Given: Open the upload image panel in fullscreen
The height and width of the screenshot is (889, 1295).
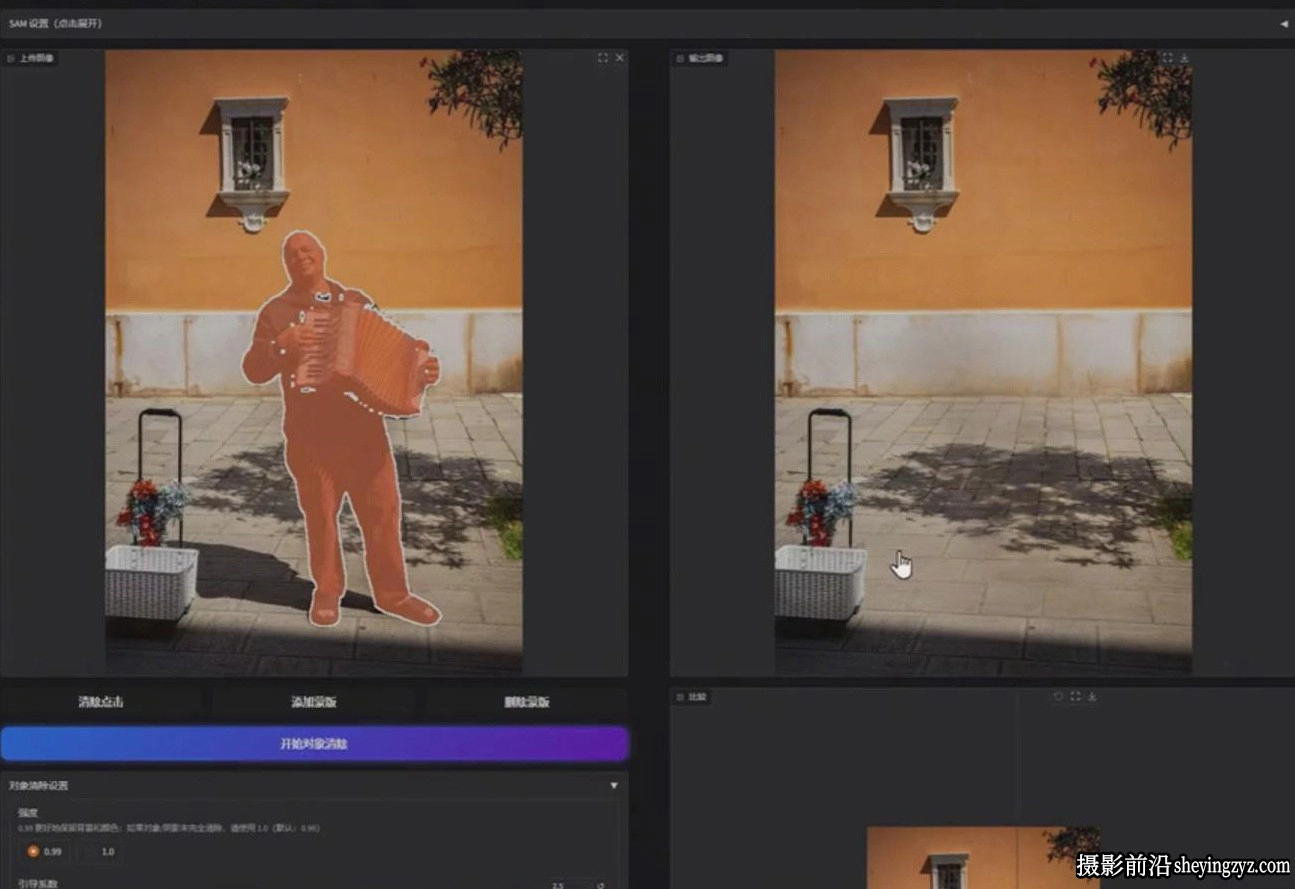Looking at the screenshot, I should tap(602, 58).
